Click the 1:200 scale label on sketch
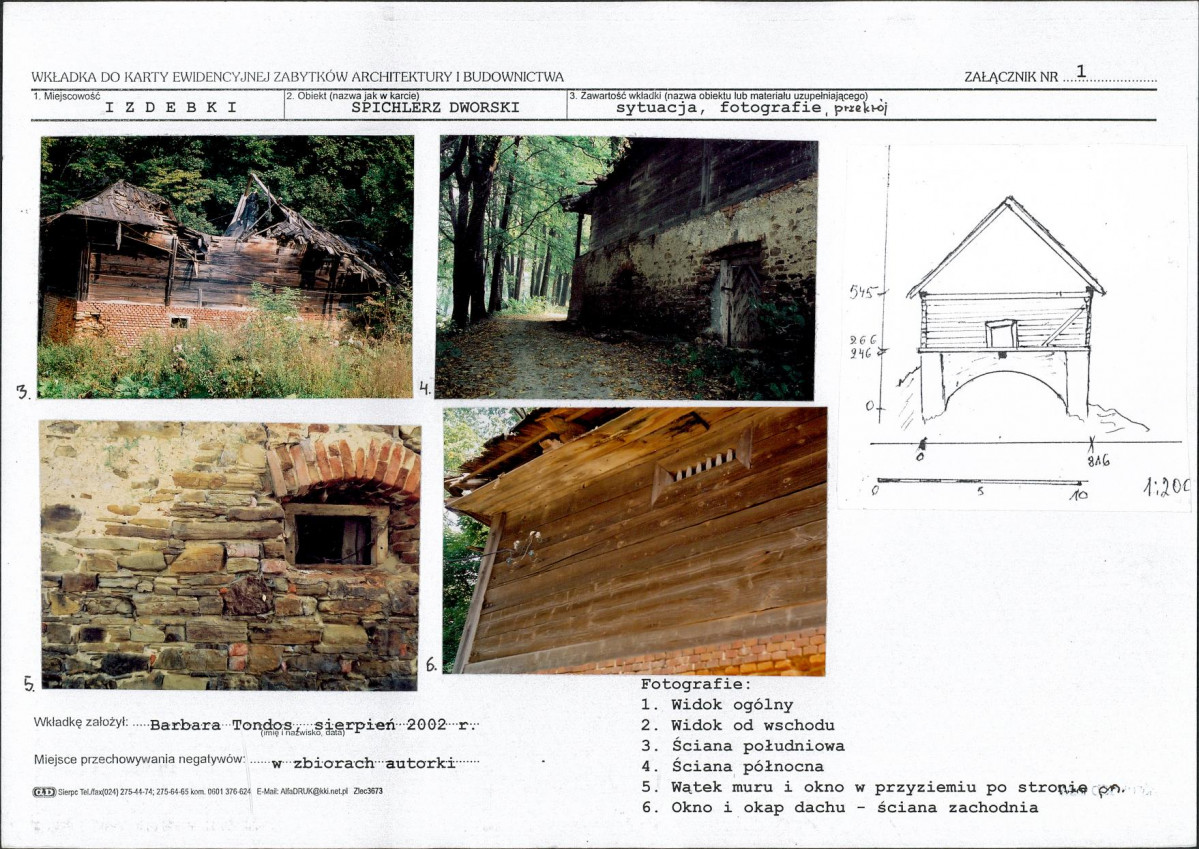 [x=1167, y=486]
